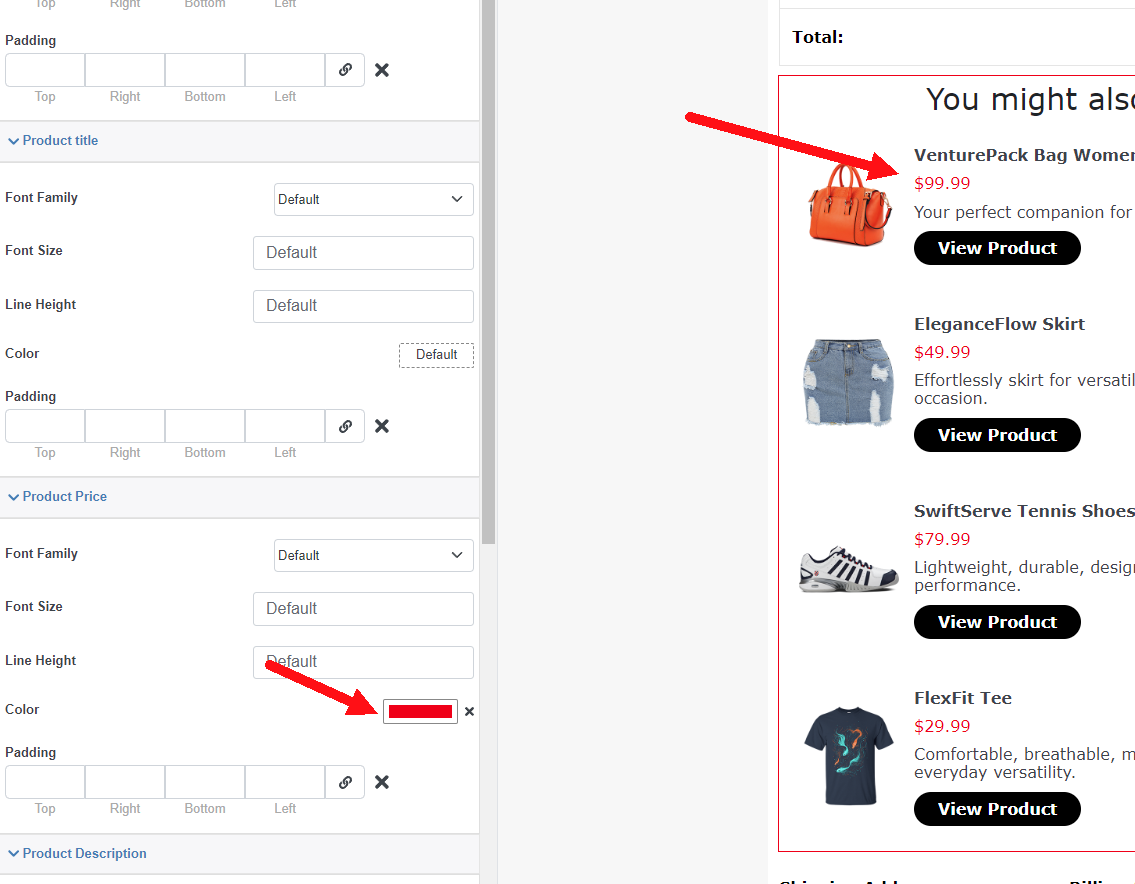Select the FlexFit Tee product title

(x=963, y=698)
